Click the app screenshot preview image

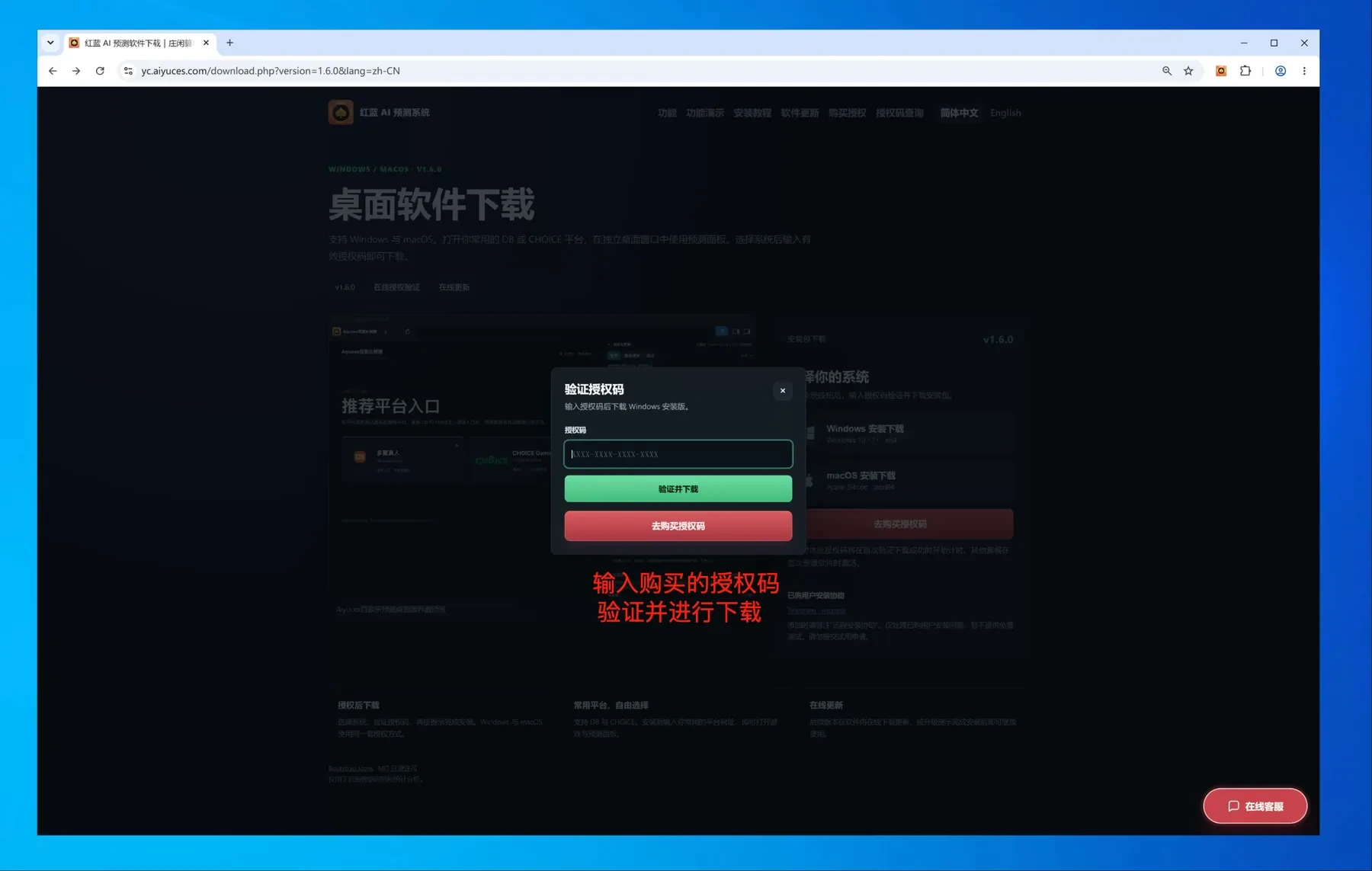point(542,466)
